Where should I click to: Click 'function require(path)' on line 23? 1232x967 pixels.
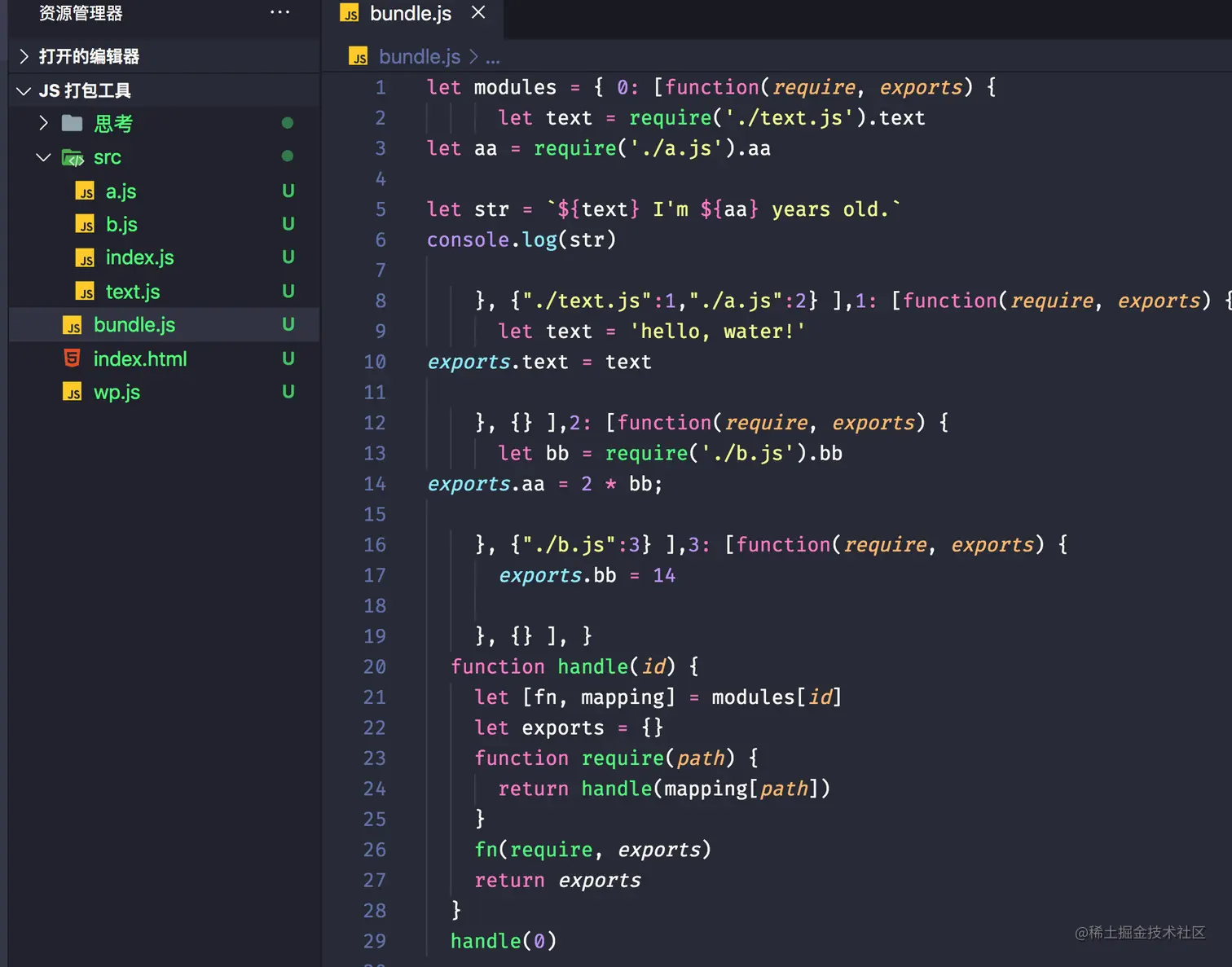click(605, 758)
